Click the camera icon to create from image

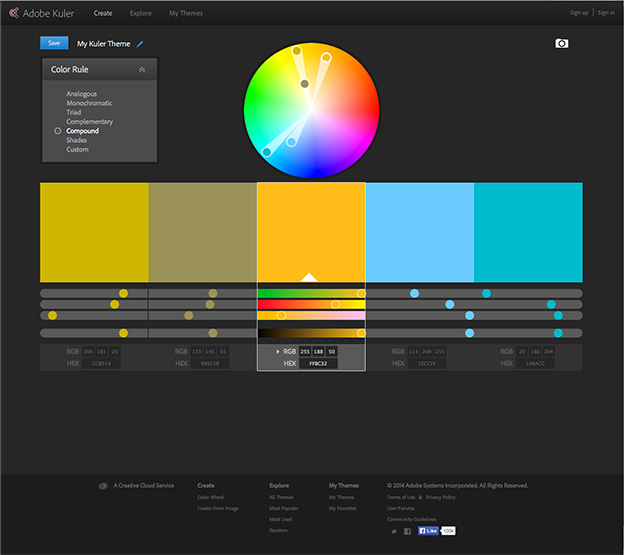[x=562, y=43]
